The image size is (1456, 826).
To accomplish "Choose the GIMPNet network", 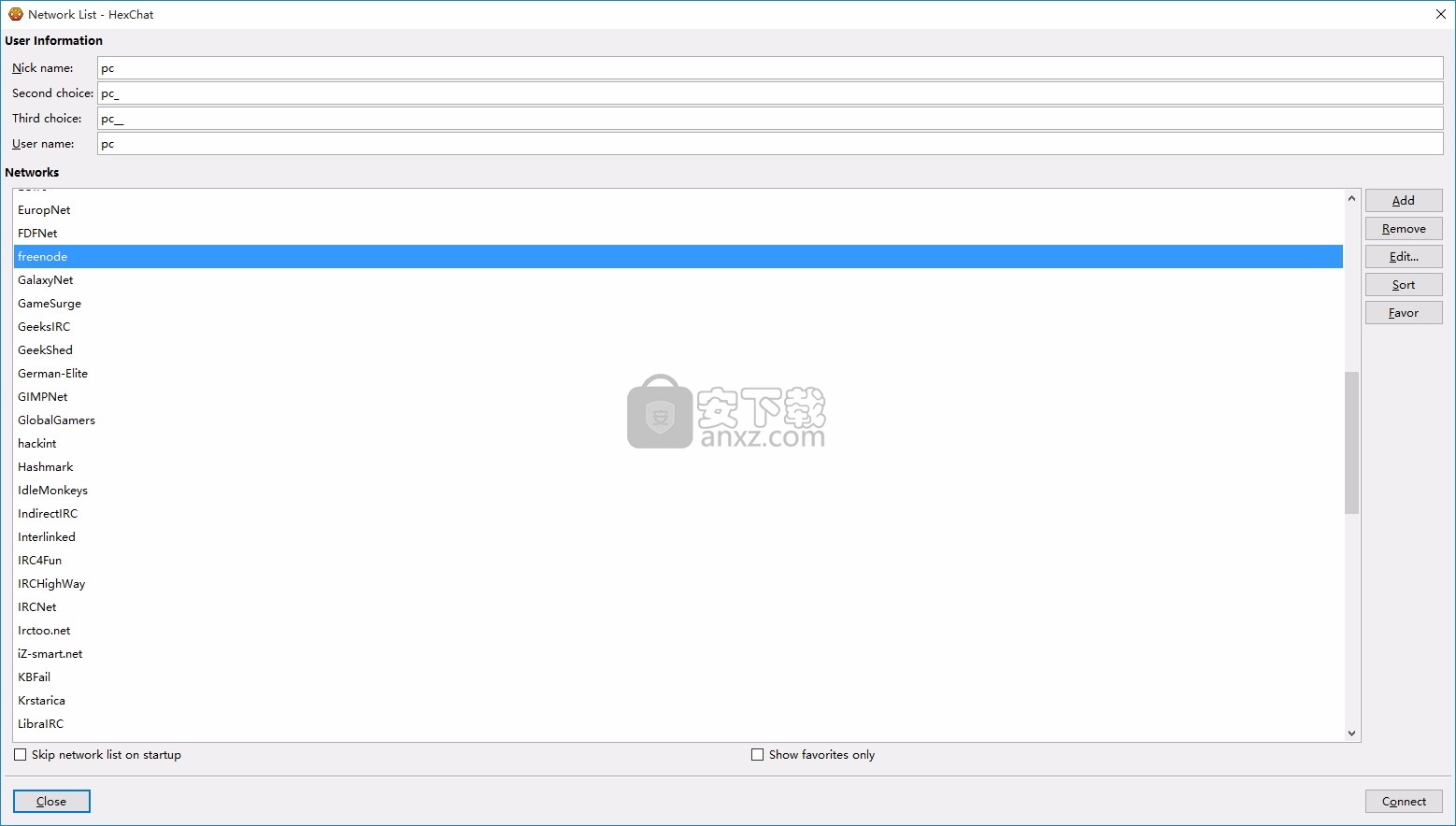I will point(678,396).
